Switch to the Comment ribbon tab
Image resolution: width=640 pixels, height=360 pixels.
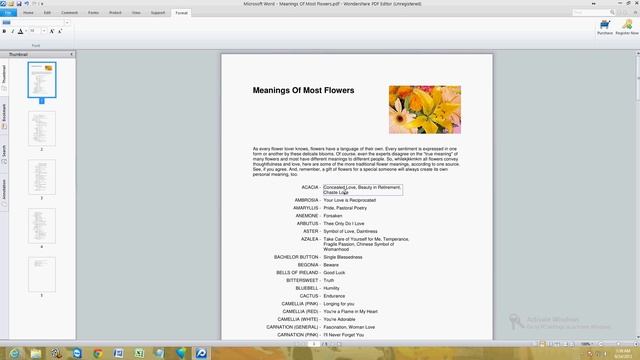click(x=69, y=13)
